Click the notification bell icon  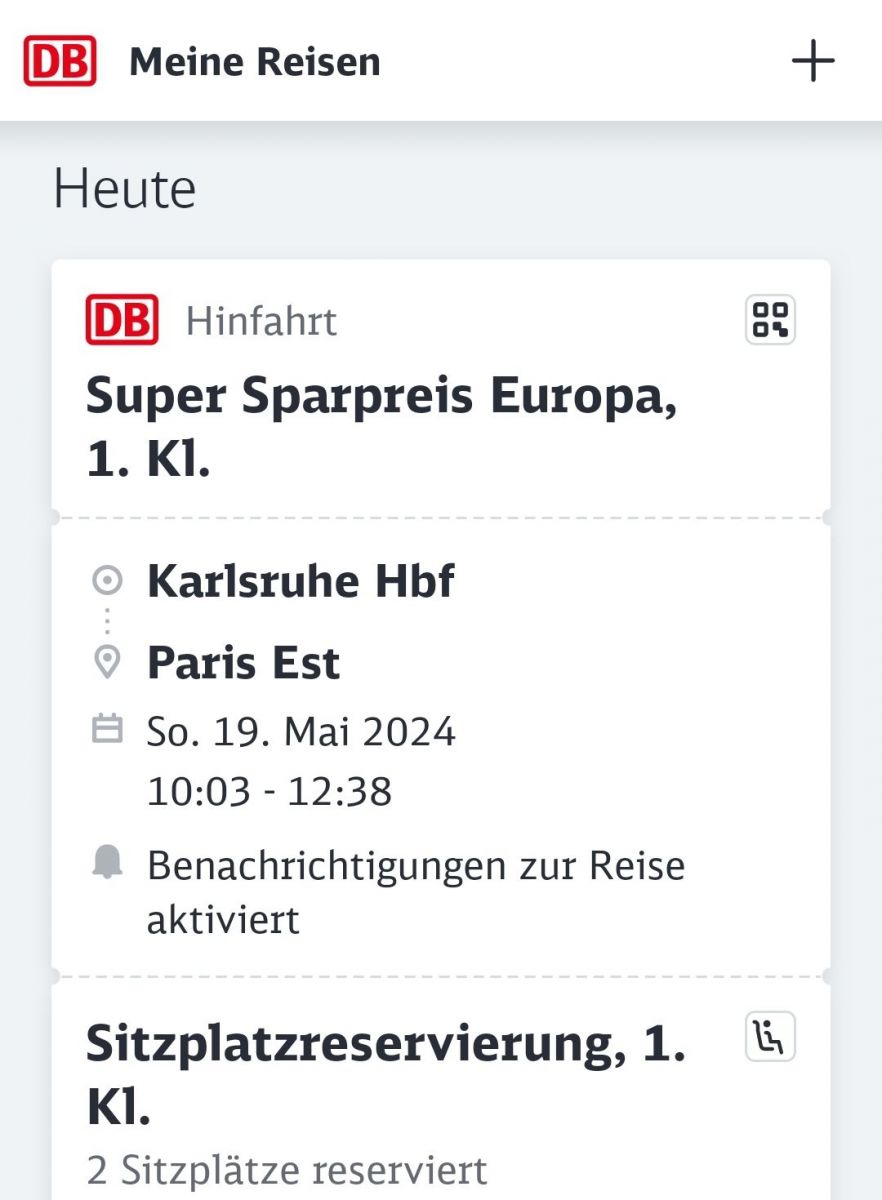tap(106, 863)
